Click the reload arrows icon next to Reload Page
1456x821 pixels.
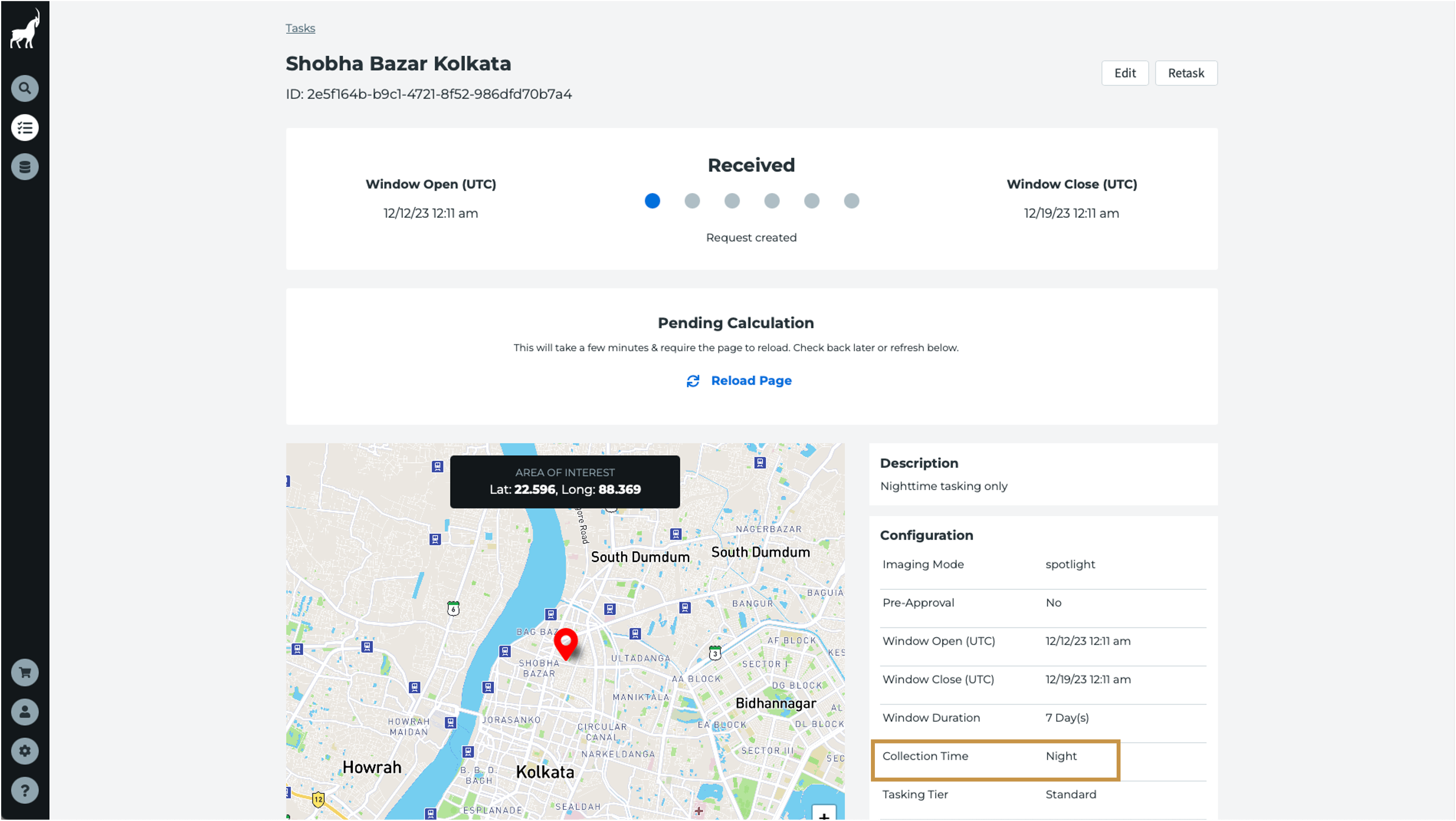[x=693, y=381]
